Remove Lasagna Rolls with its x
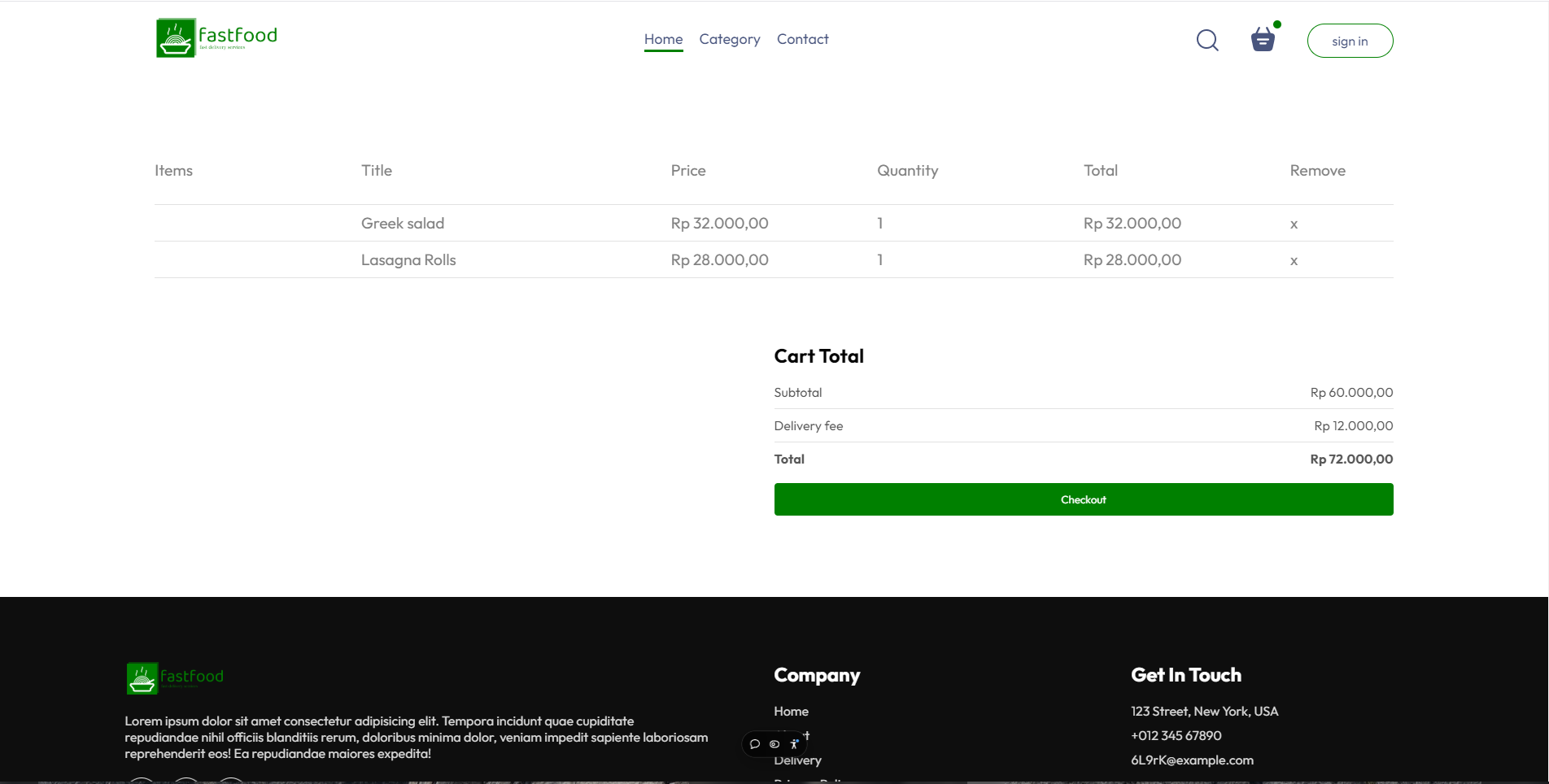The height and width of the screenshot is (784, 1549). click(x=1294, y=260)
